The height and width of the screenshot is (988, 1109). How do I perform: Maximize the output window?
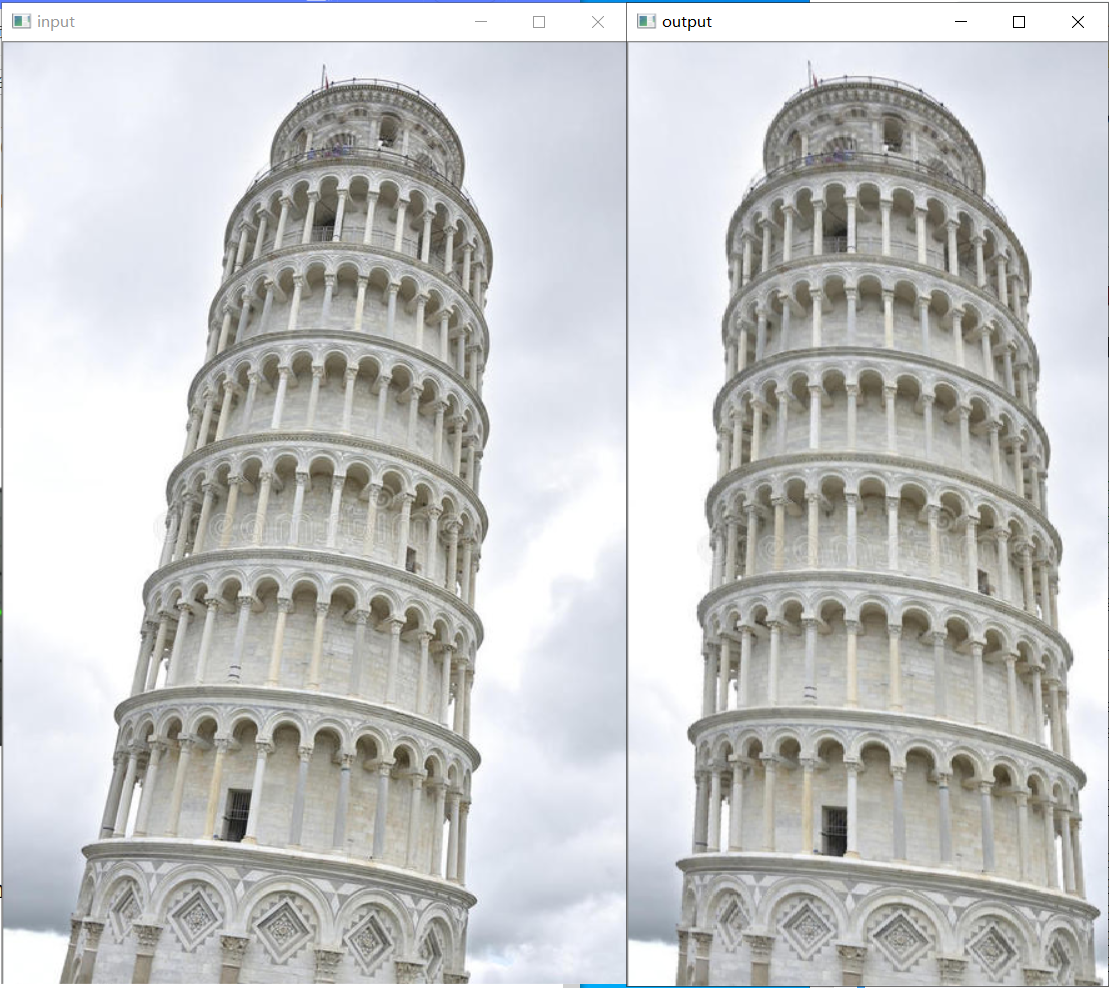[x=1019, y=21]
